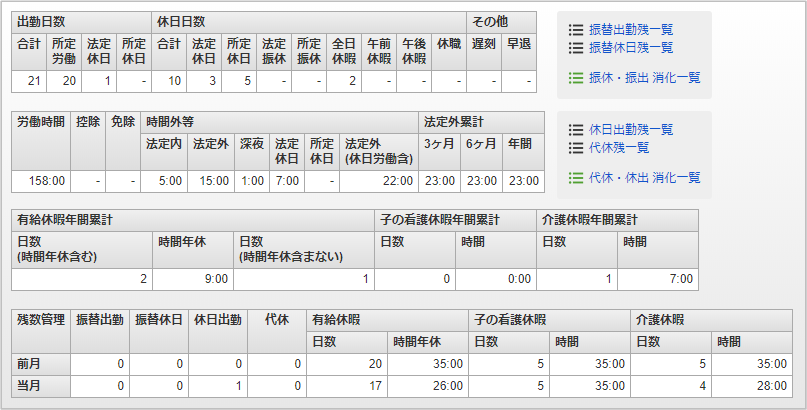807x410 pixels.
Task: Click the 遅刻 column header
Action: click(x=484, y=52)
